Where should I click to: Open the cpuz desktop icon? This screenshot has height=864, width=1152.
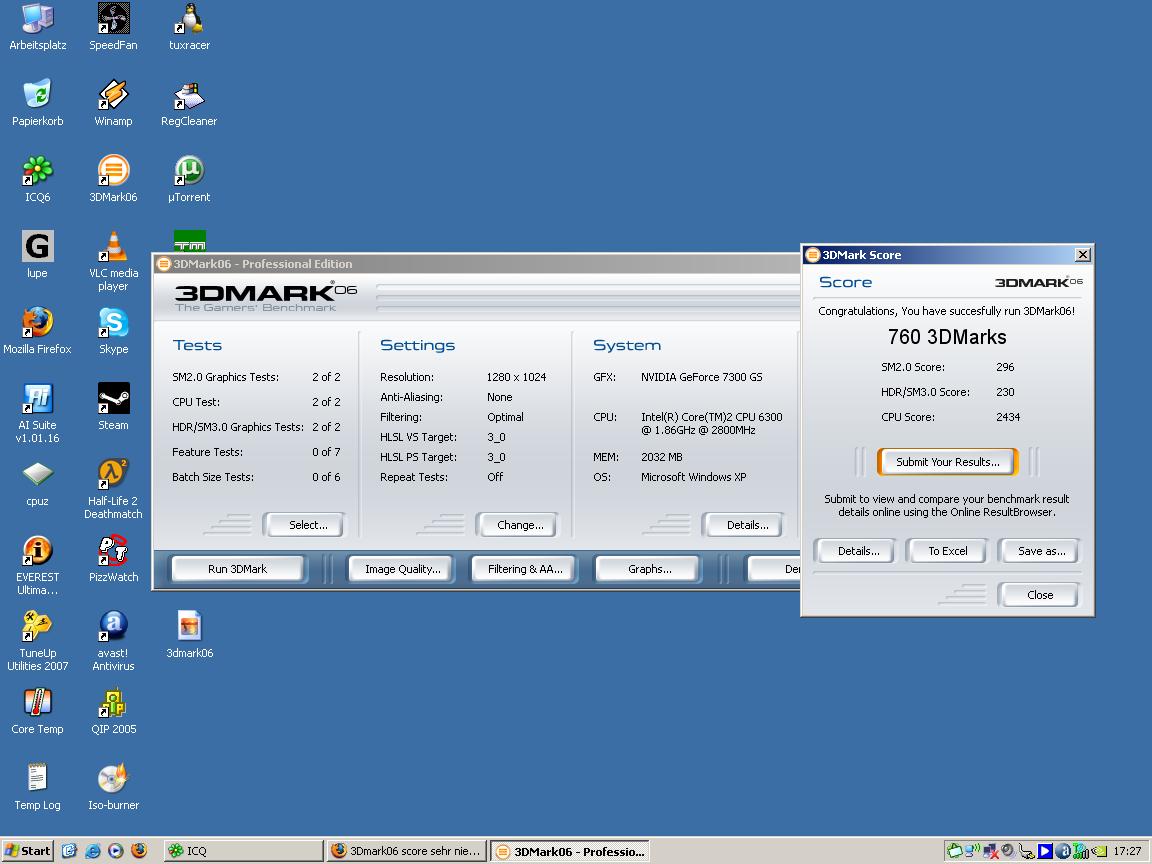pos(37,483)
